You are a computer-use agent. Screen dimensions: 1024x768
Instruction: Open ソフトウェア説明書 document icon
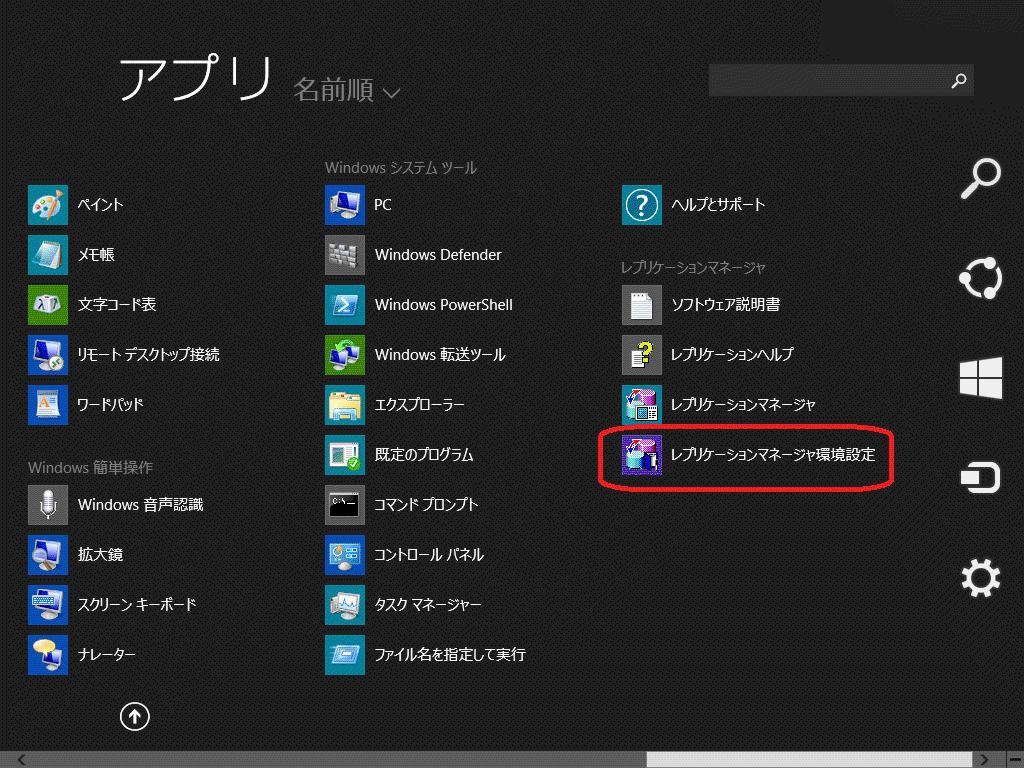click(642, 305)
